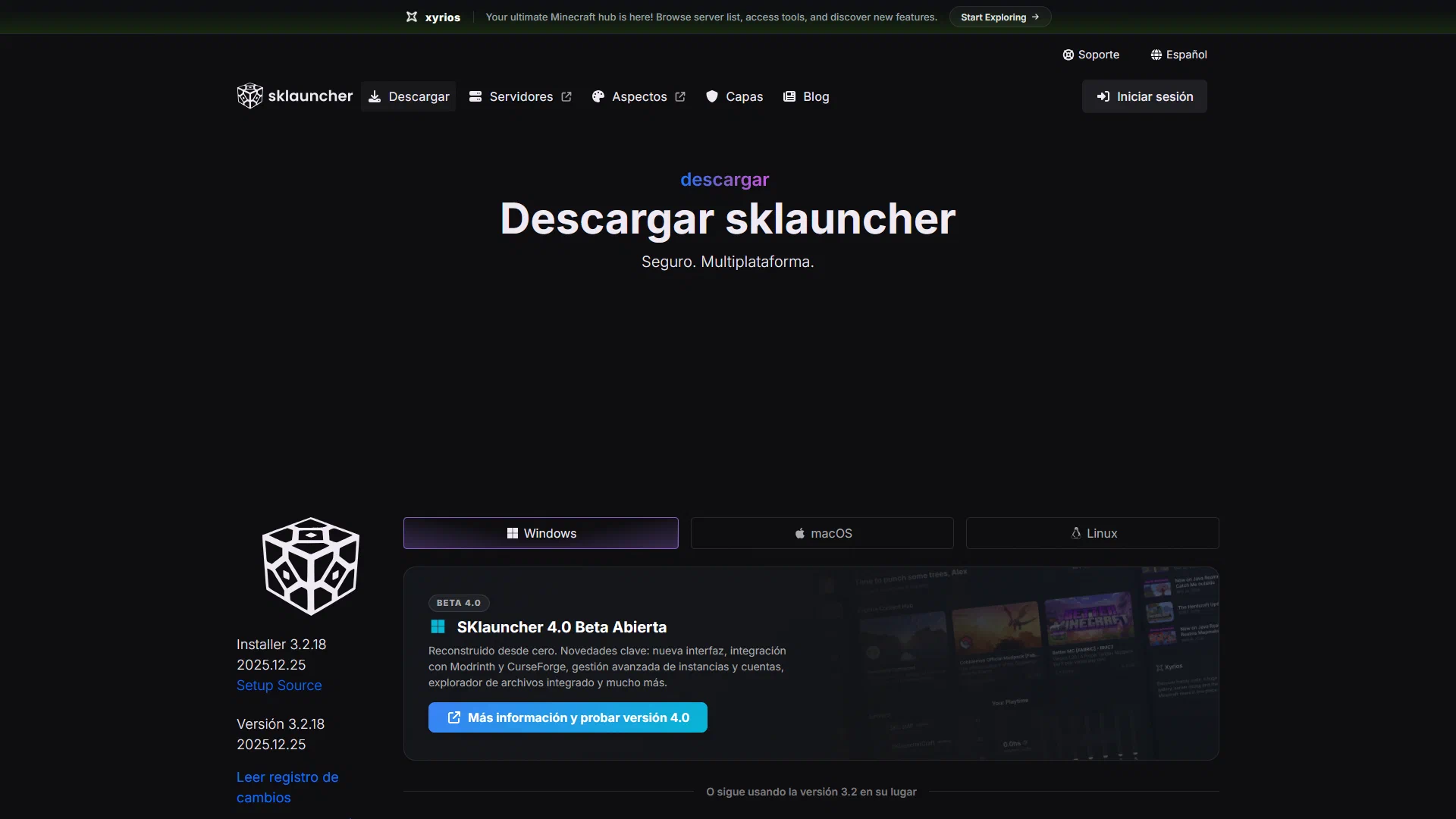Click the newspaper icon beside Blog

coord(789,96)
